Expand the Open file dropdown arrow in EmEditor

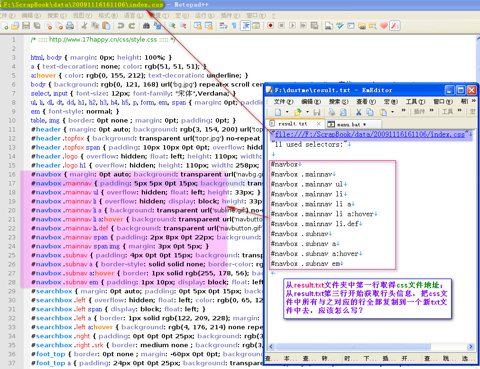307,112
